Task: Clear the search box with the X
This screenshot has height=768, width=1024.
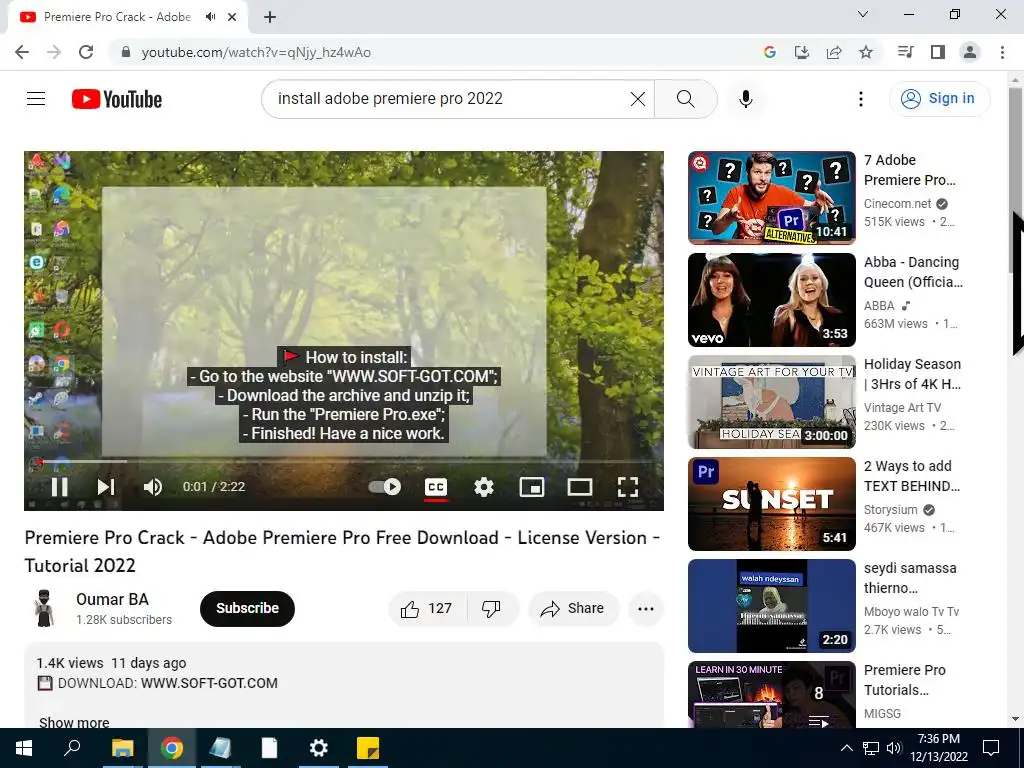Action: click(637, 99)
